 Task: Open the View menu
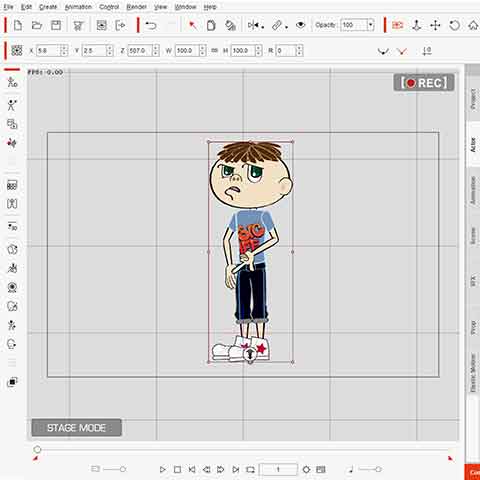[160, 7]
